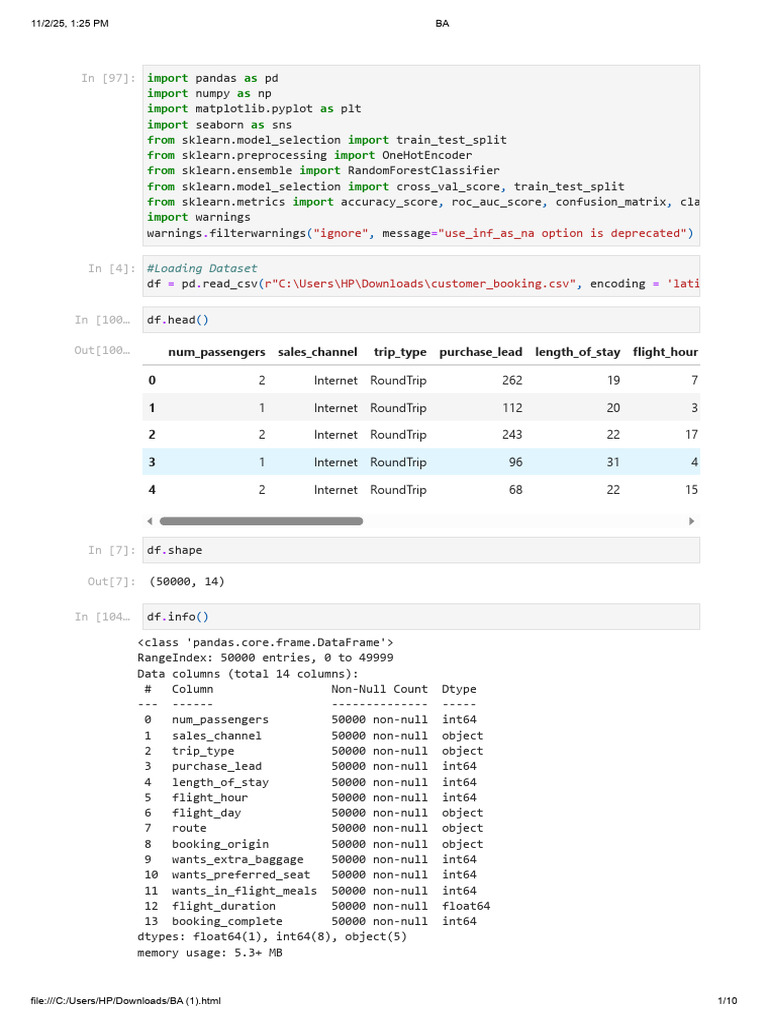
Task: Click the import statements code cell
Action: [x=421, y=155]
